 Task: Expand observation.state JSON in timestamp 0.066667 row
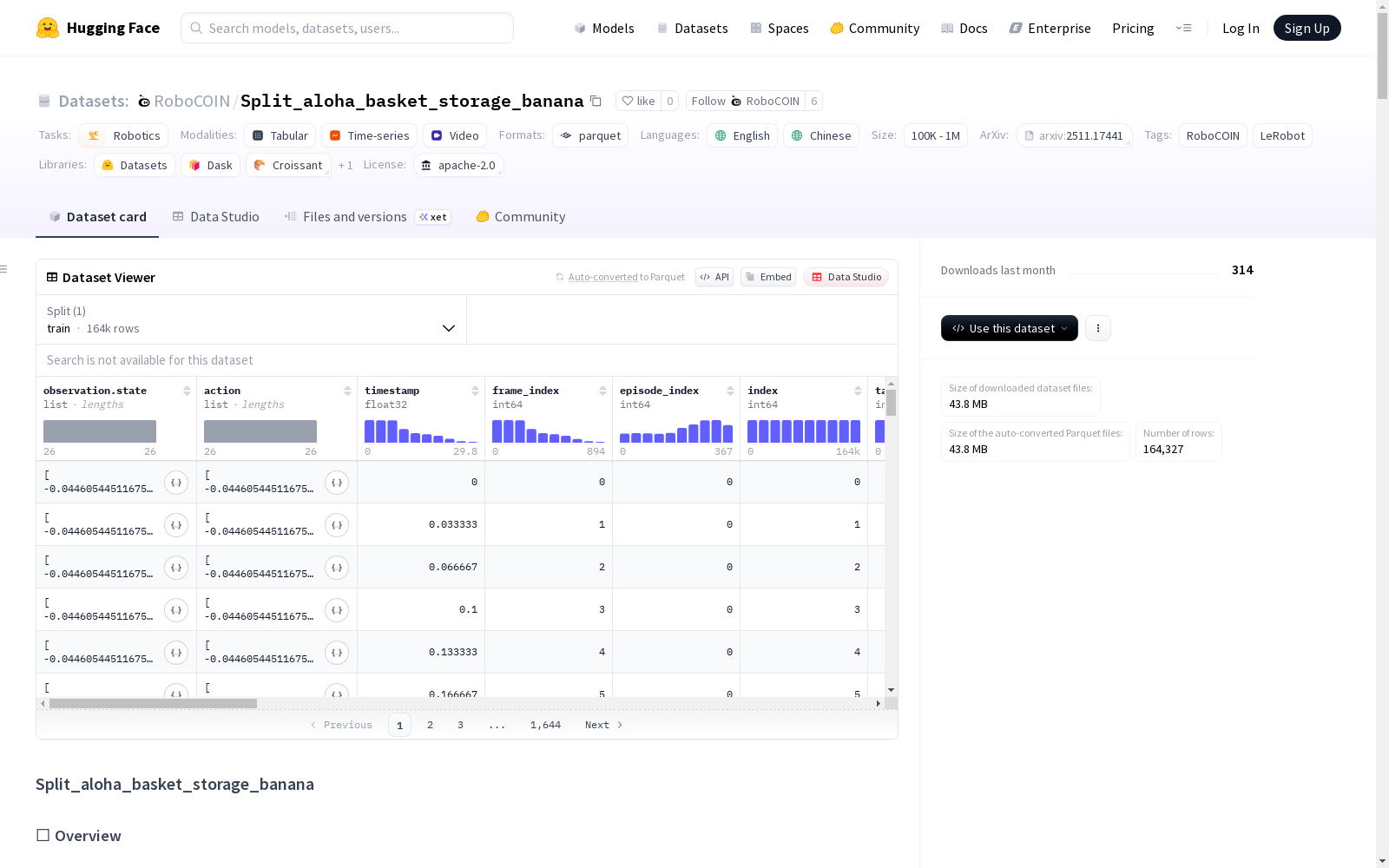[176, 568]
